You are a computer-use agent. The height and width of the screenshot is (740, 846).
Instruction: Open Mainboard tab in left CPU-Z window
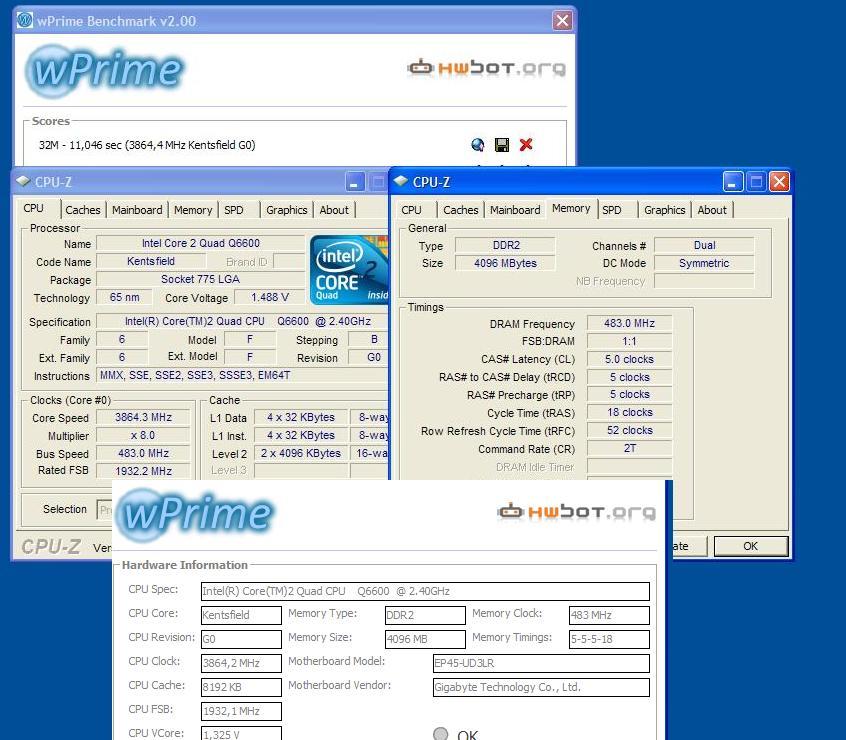(x=137, y=210)
